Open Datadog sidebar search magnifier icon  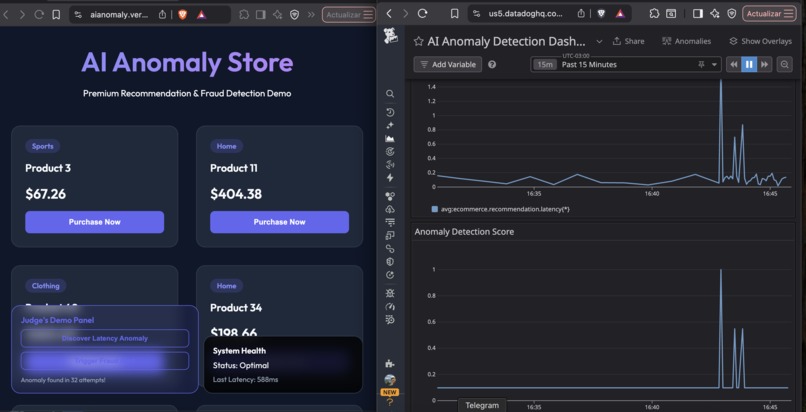pyautogui.click(x=390, y=94)
